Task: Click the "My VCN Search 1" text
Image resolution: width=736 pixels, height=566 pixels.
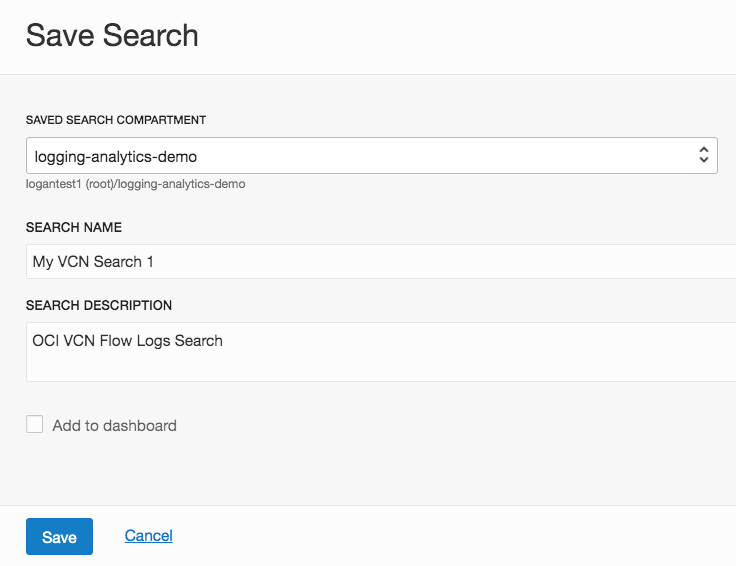Action: click(93, 262)
